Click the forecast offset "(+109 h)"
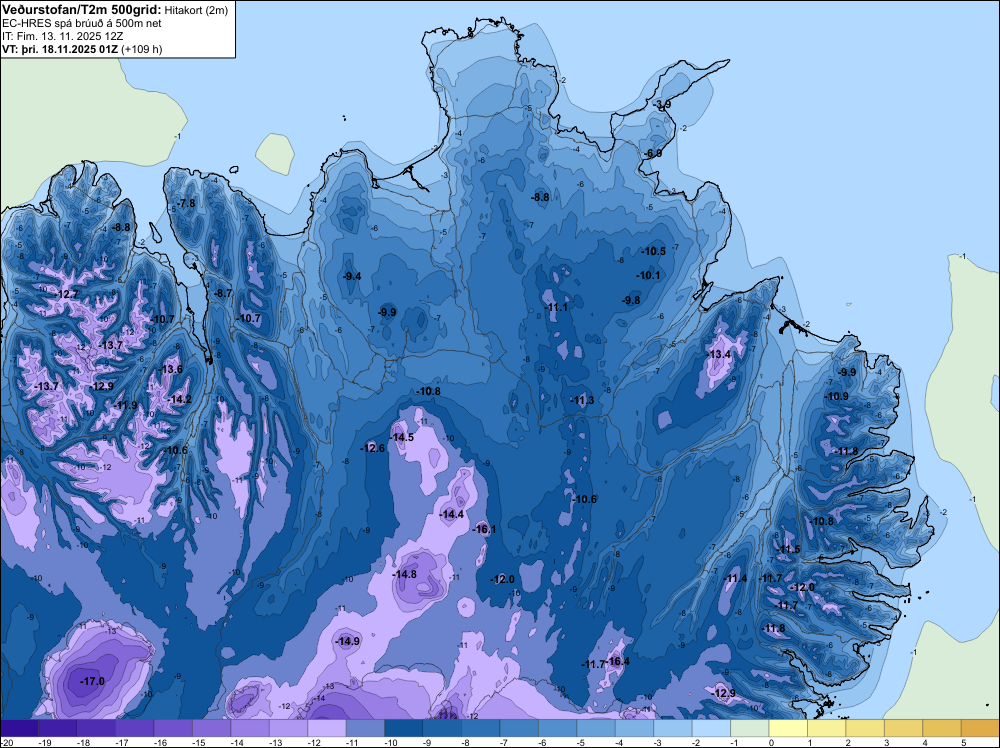 pyautogui.click(x=142, y=49)
